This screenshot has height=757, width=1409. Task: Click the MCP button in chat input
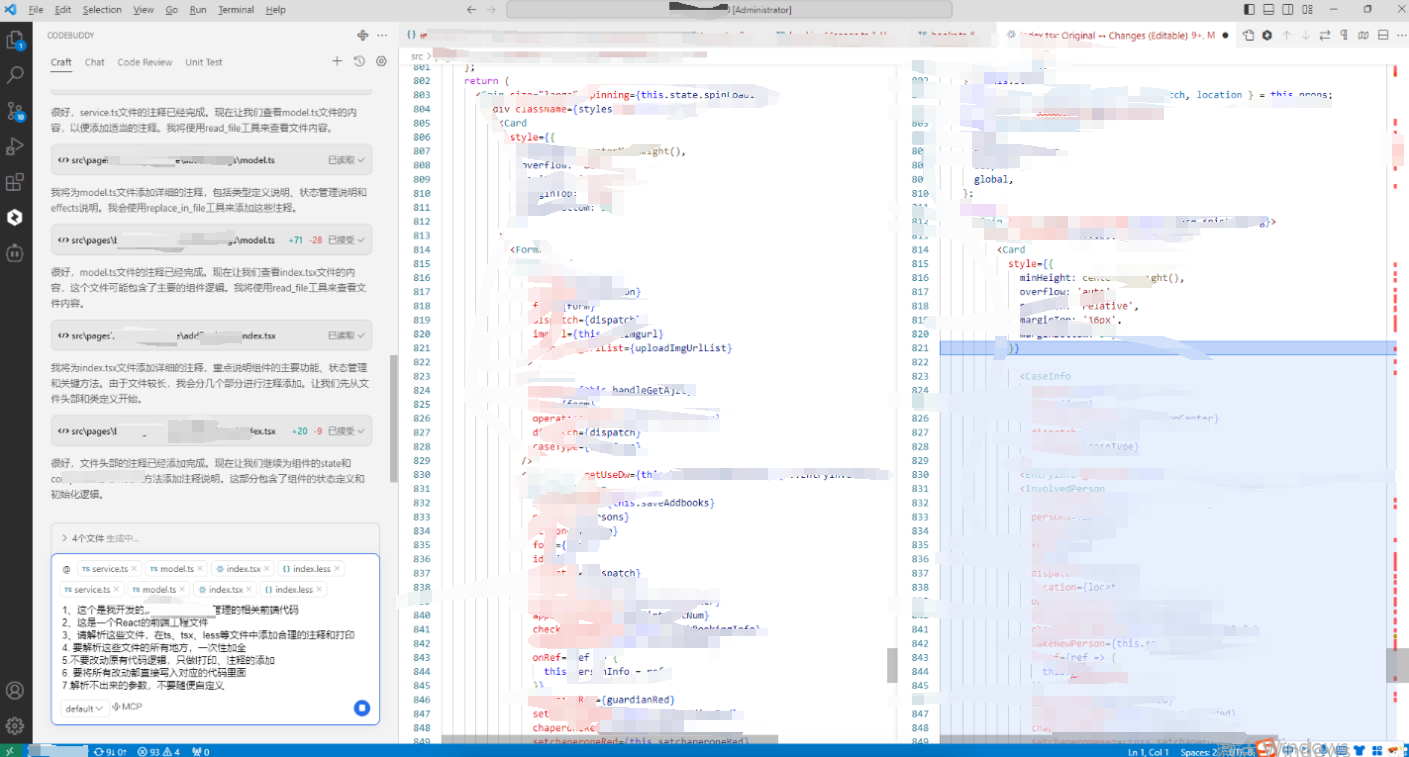pyautogui.click(x=127, y=708)
